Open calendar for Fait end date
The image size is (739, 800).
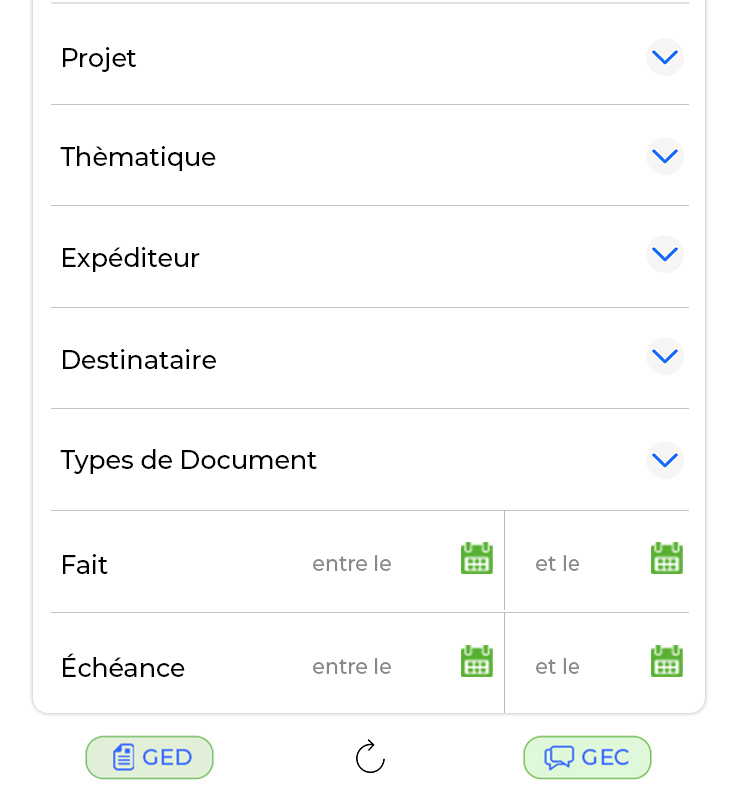click(x=667, y=558)
